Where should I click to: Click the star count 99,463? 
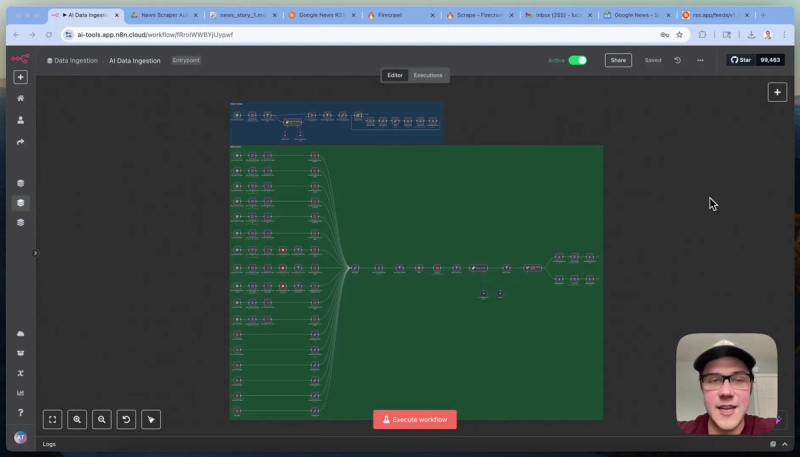770,60
